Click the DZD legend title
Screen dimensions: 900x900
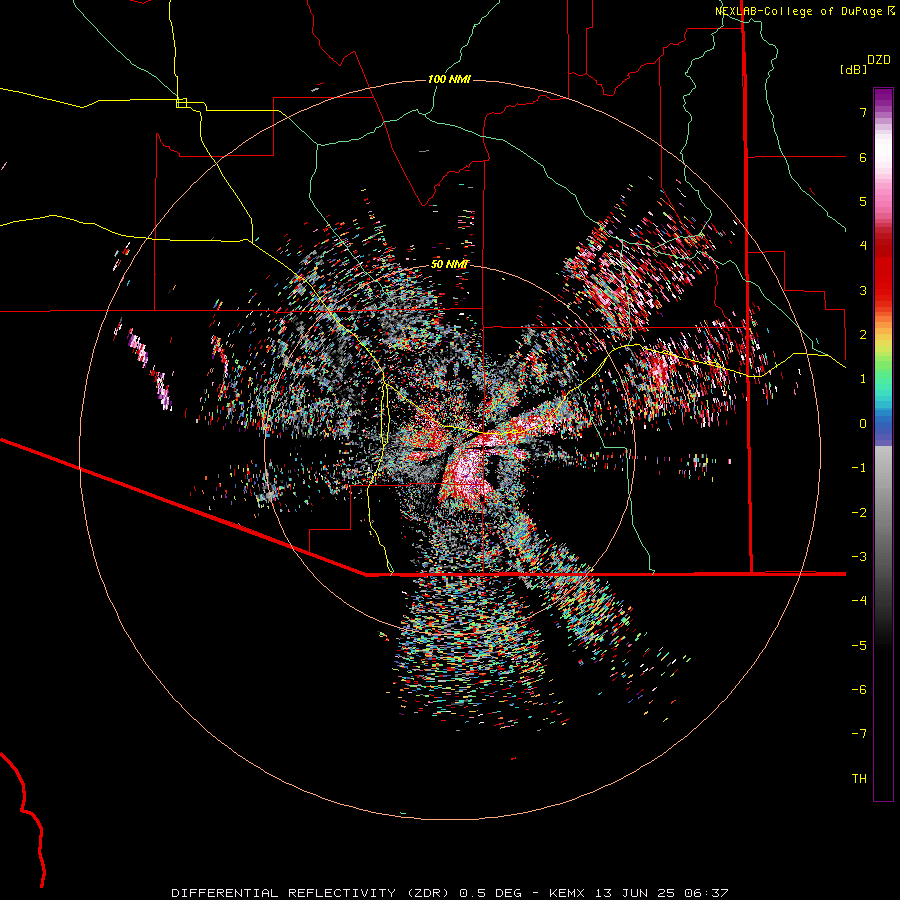coord(879,60)
